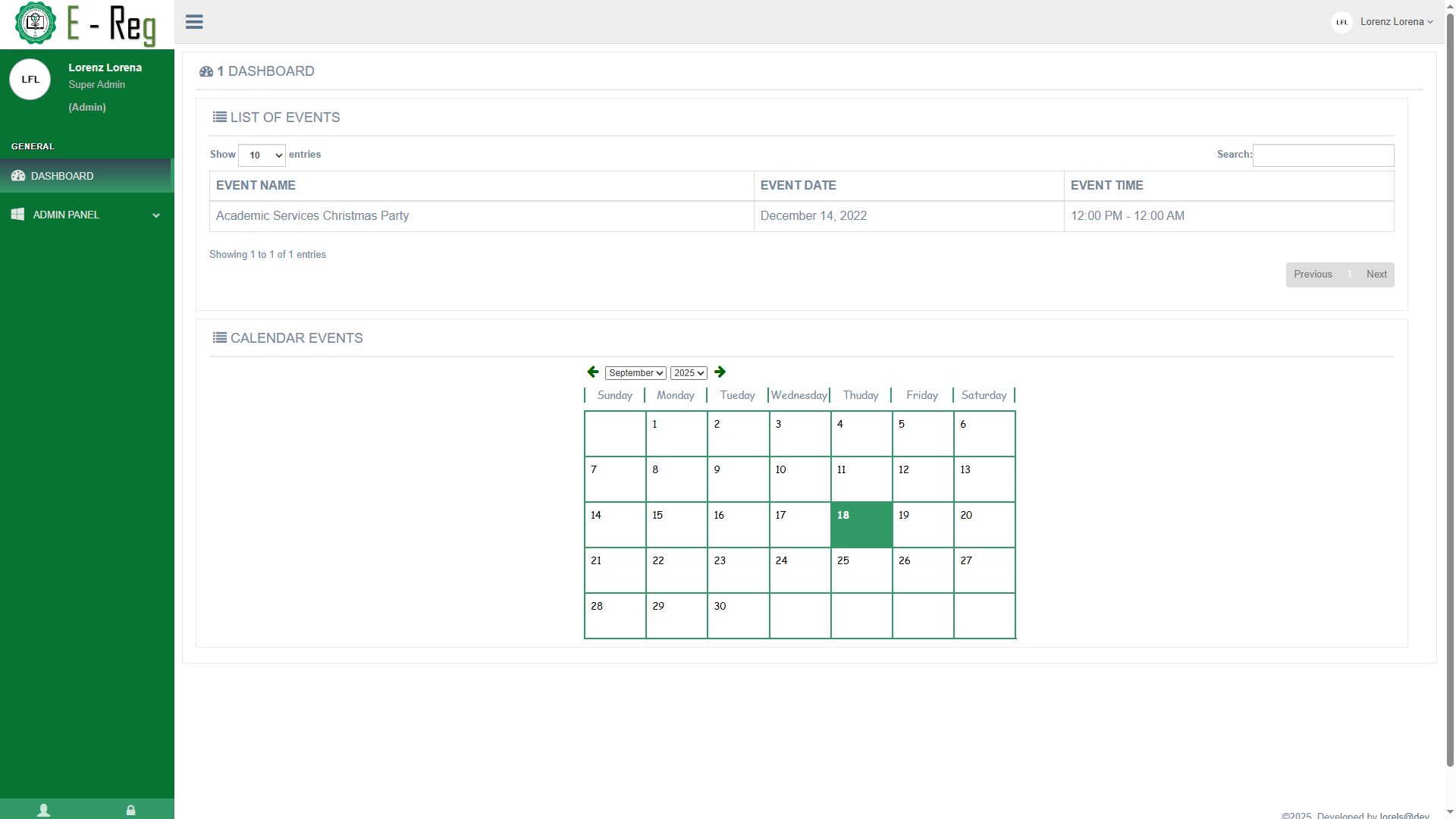Select Dashboard in the sidebar menu
Screen dimensions: 1456x819
pyautogui.click(x=62, y=176)
